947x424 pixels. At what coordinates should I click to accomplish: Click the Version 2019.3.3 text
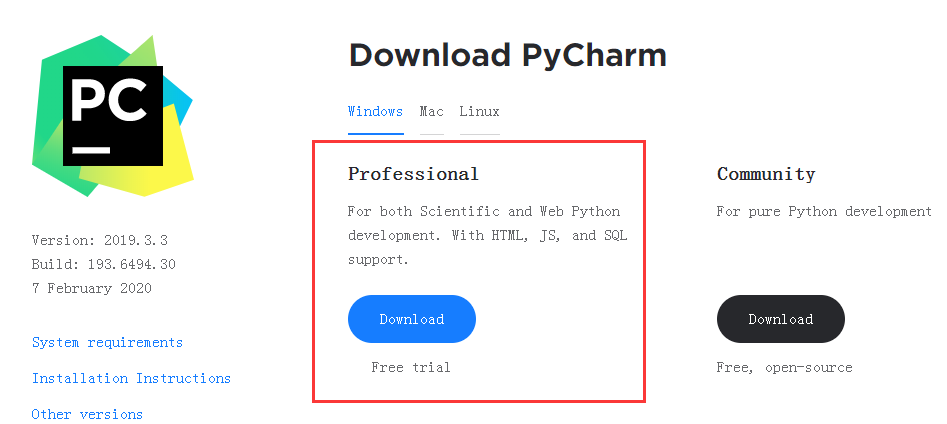click(98, 241)
